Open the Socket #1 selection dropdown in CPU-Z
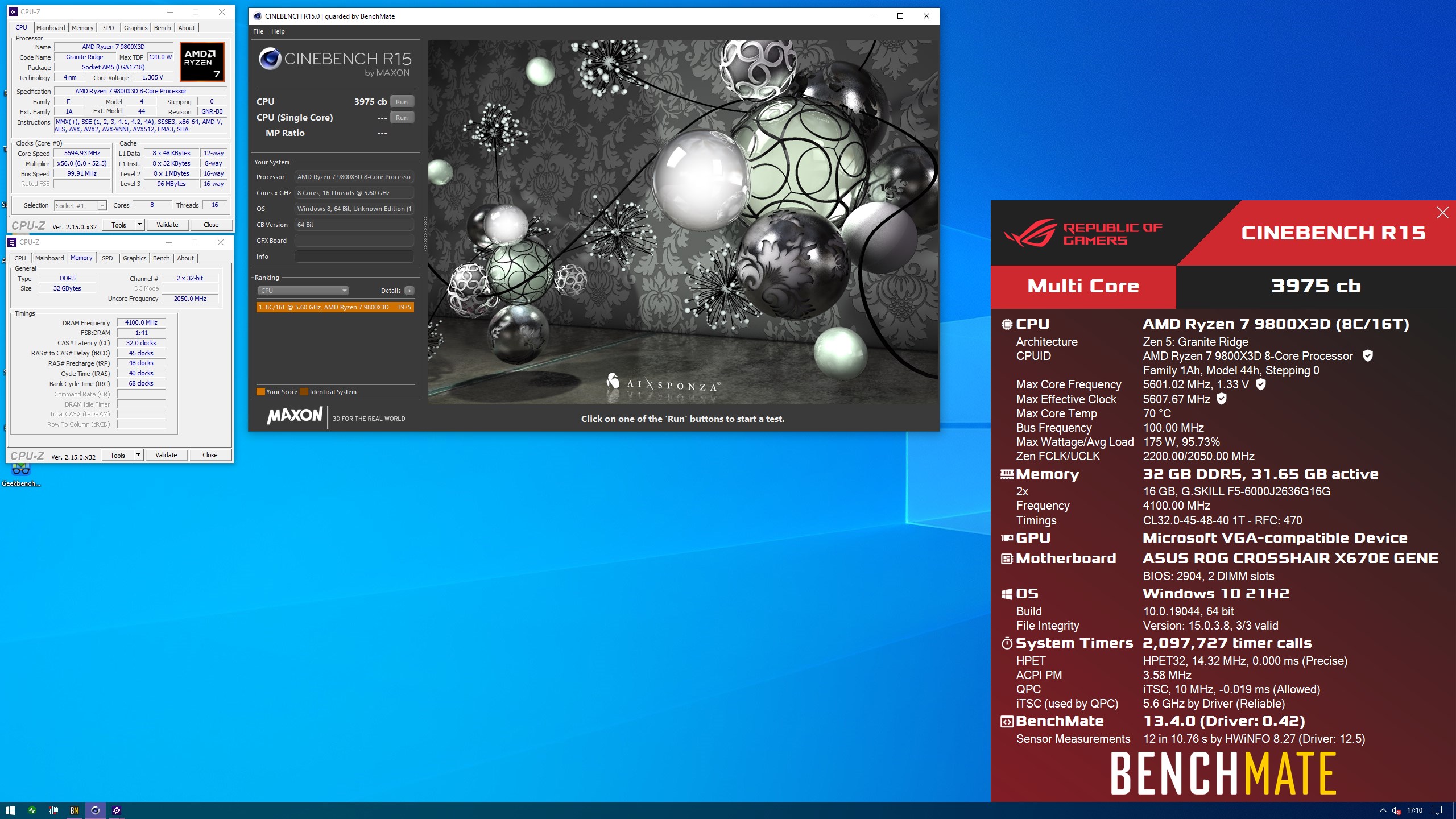 point(80,205)
